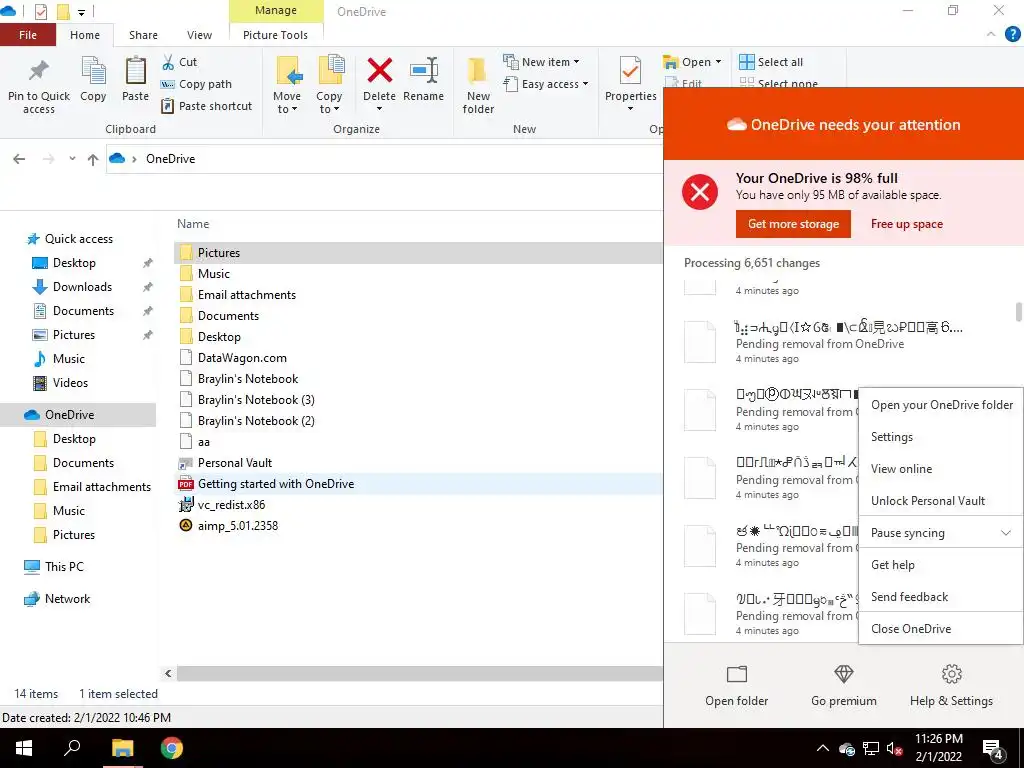This screenshot has height=768, width=1024.
Task: Cut the selected item with scissors
Action: click(x=179, y=62)
